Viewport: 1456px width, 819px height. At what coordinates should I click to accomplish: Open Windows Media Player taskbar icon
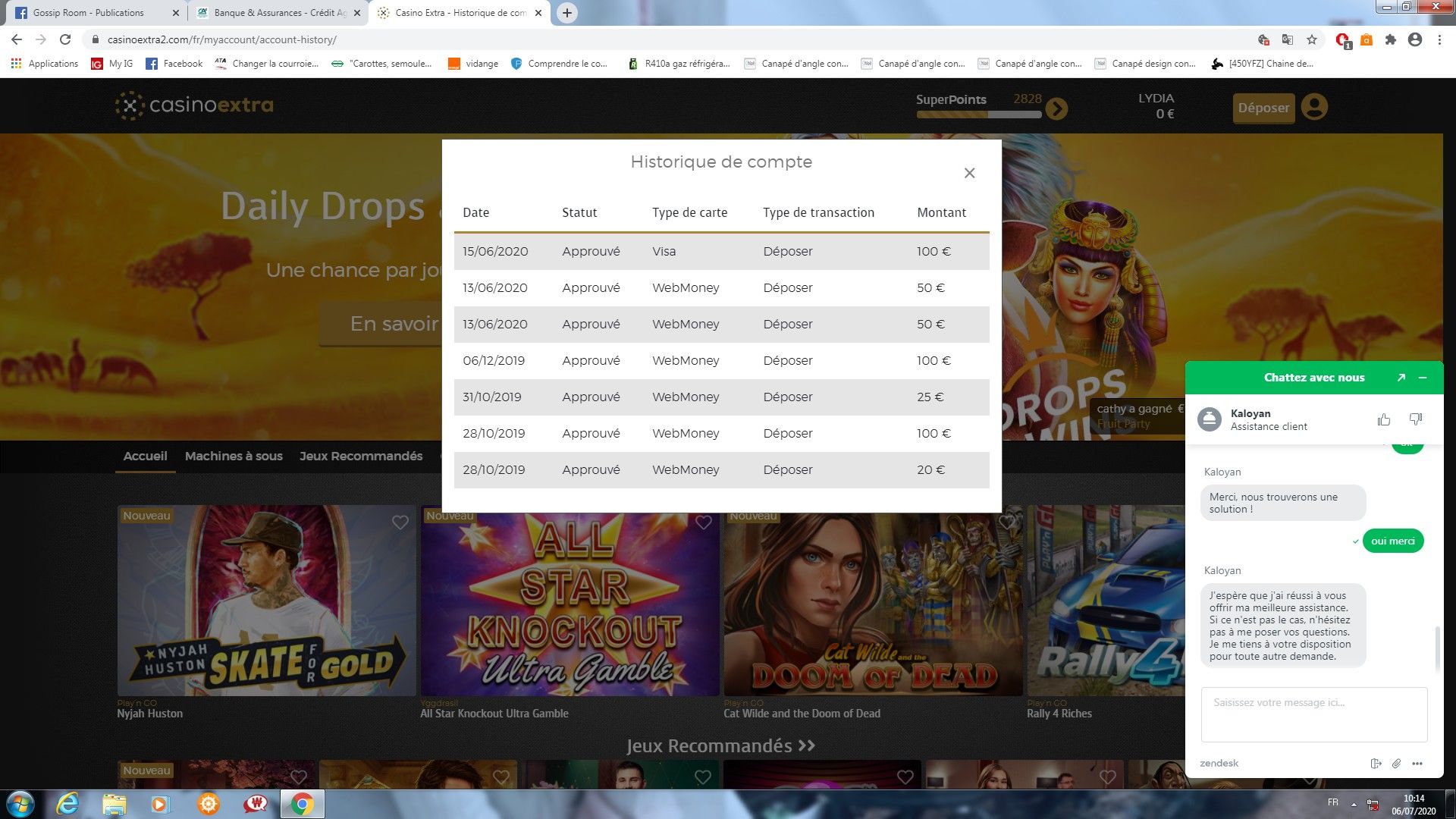coord(161,804)
